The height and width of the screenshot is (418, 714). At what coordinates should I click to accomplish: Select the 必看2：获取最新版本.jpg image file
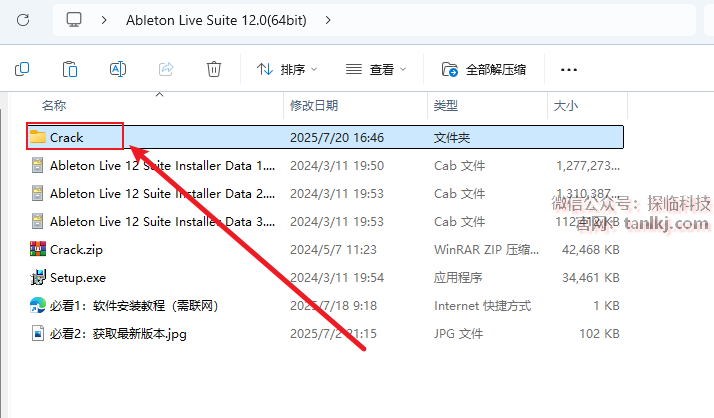(x=118, y=333)
